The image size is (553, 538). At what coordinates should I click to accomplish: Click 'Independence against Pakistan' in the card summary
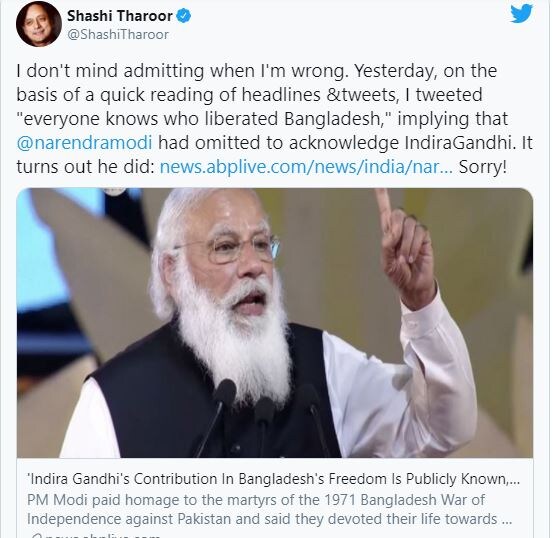[x=129, y=519]
